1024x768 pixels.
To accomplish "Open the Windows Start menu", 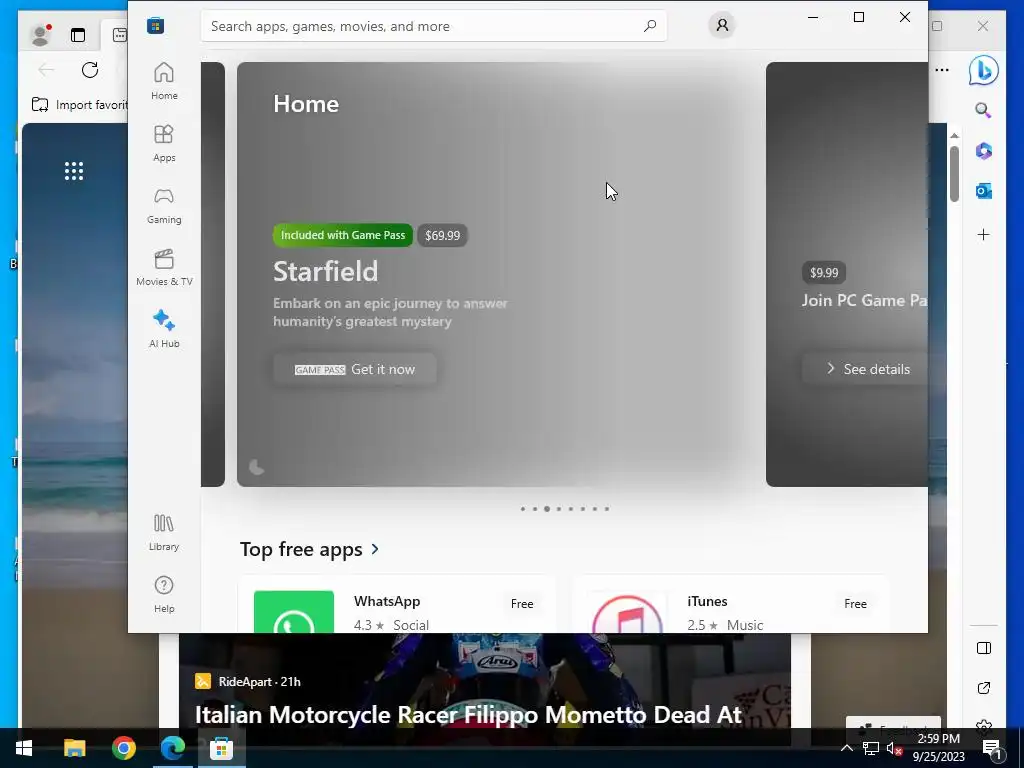I will click(x=24, y=748).
